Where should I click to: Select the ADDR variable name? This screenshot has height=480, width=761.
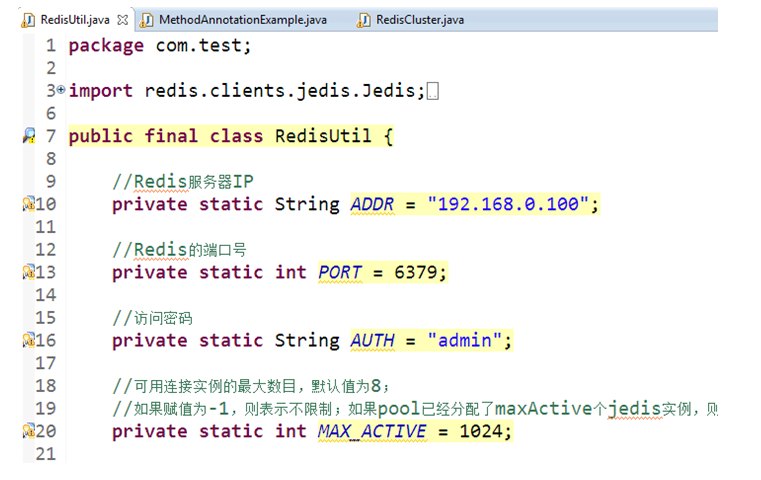pyautogui.click(x=372, y=204)
